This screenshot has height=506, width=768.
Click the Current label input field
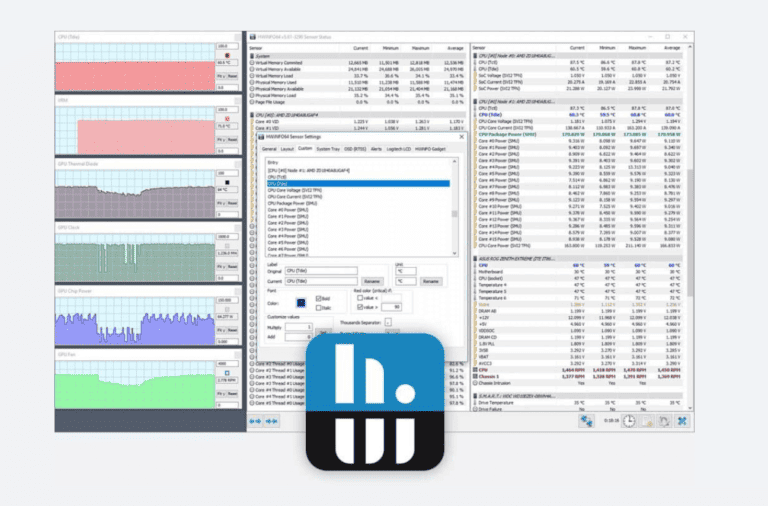[x=321, y=281]
